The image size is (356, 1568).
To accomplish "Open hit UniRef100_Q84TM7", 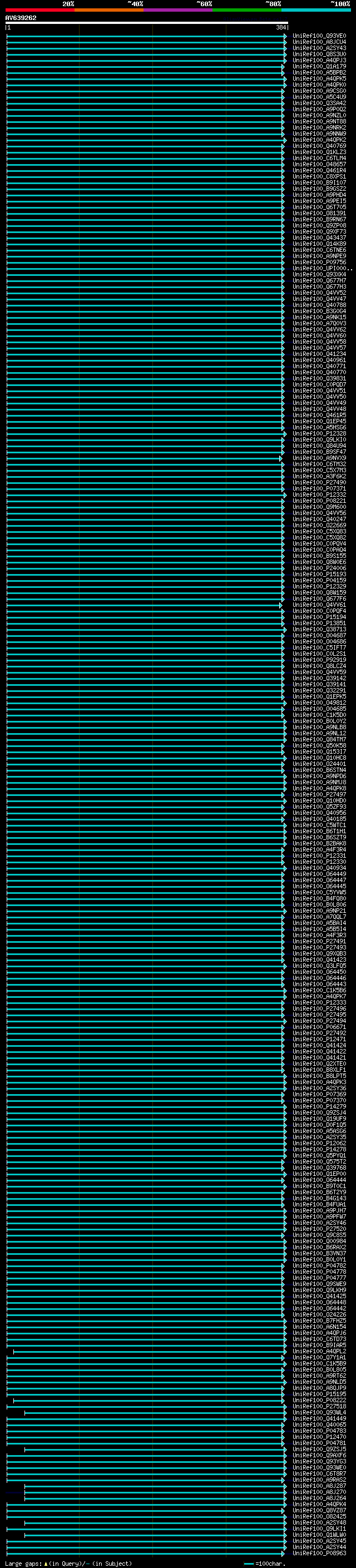I will point(319,740).
